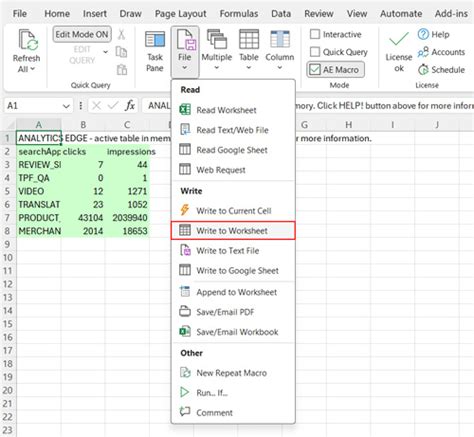Click the copy icon in Quick Query
This screenshot has height=437, width=474.
tap(121, 52)
